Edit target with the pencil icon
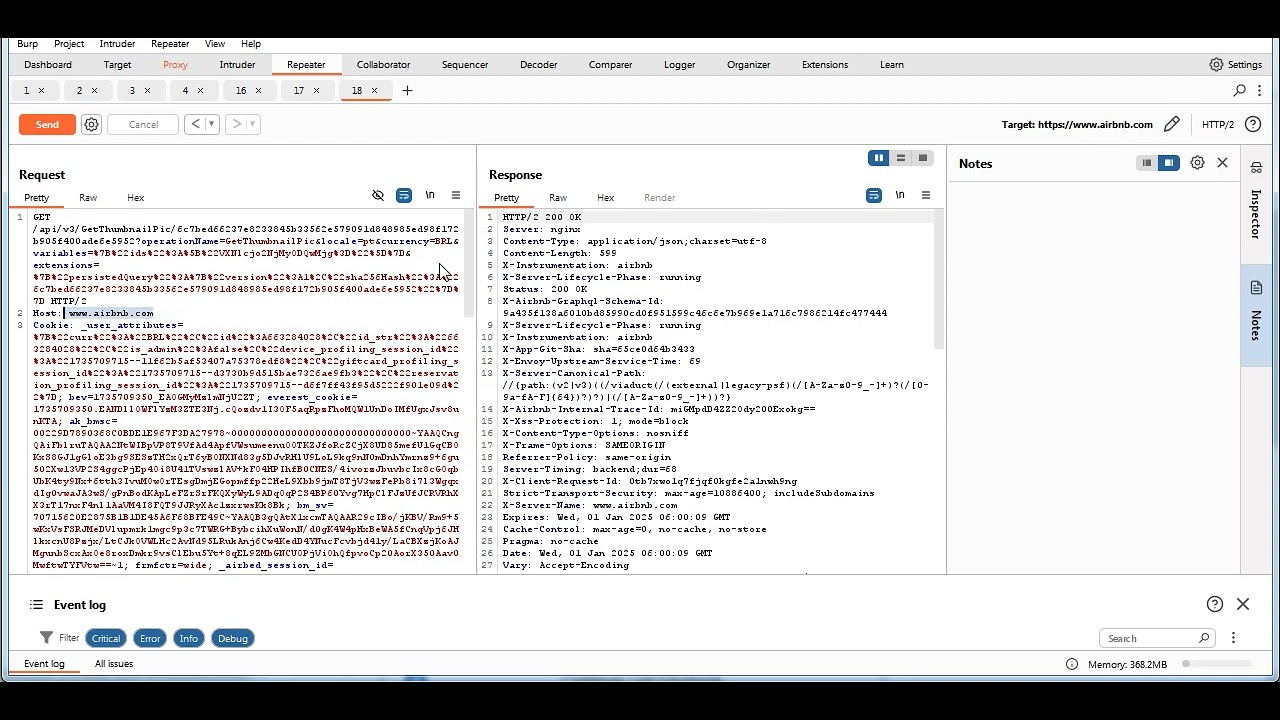Screen dimensions: 1280x720 [x=1172, y=125]
